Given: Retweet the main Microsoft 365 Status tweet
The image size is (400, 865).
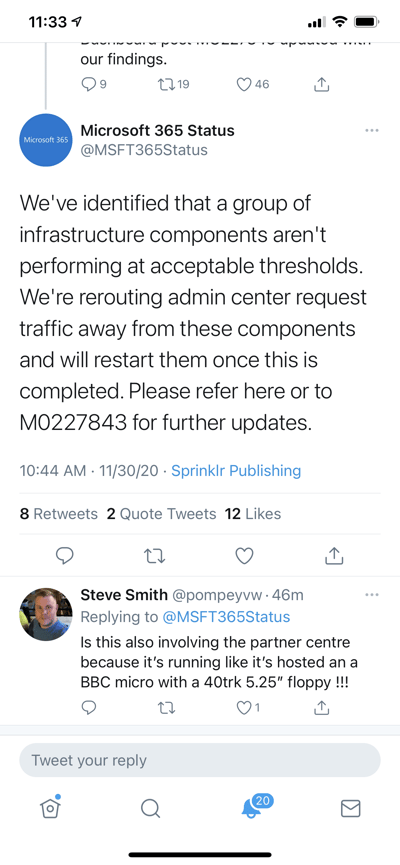Looking at the screenshot, I should tap(155, 556).
